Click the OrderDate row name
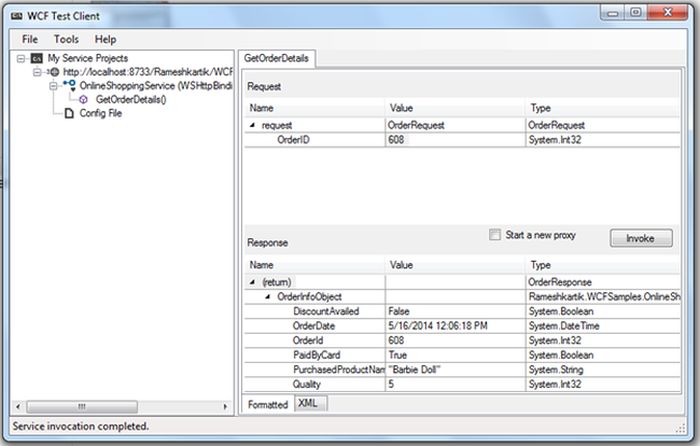This screenshot has height=446, width=700. (x=314, y=326)
